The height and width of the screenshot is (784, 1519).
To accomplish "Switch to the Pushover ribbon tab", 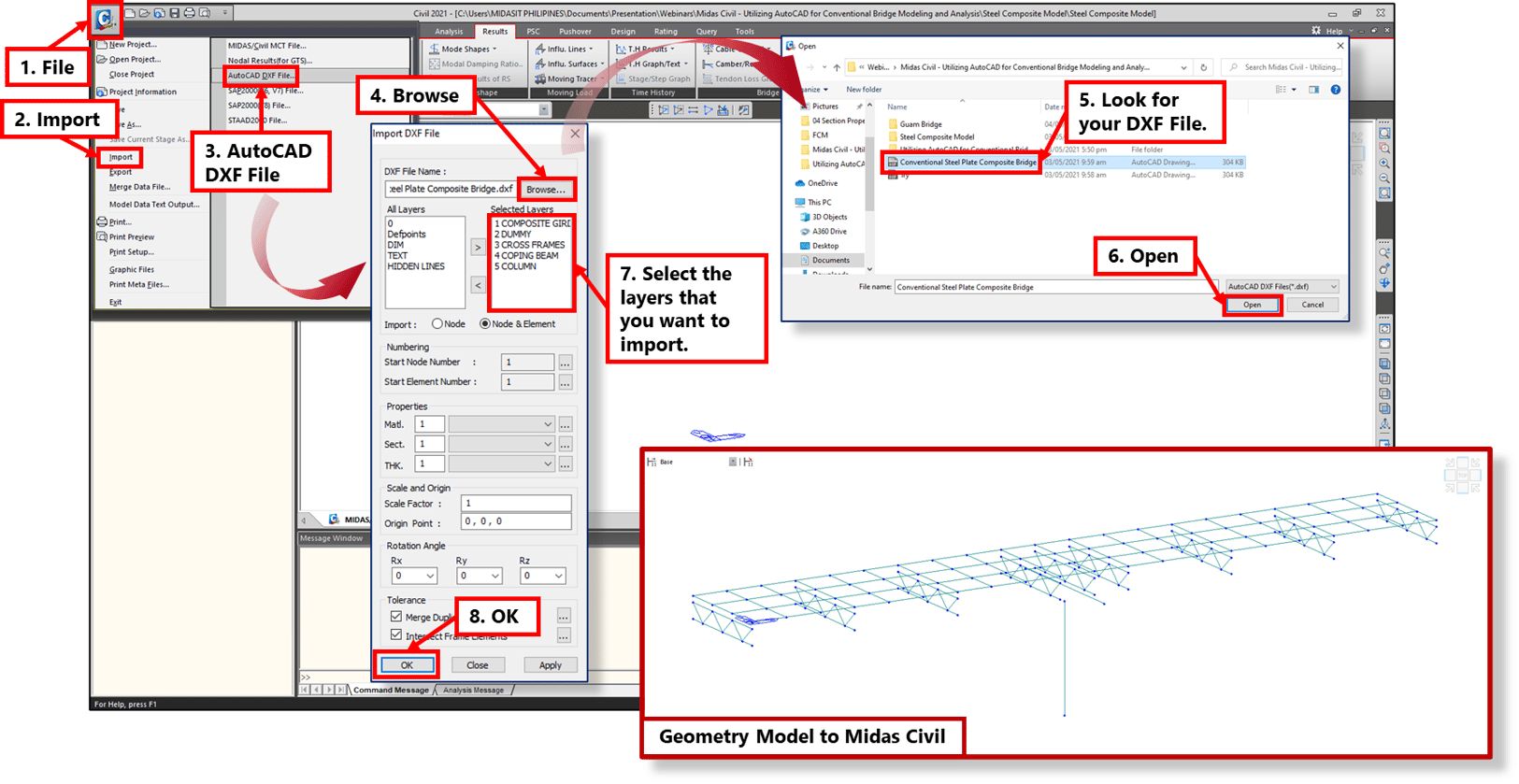I will tap(575, 32).
